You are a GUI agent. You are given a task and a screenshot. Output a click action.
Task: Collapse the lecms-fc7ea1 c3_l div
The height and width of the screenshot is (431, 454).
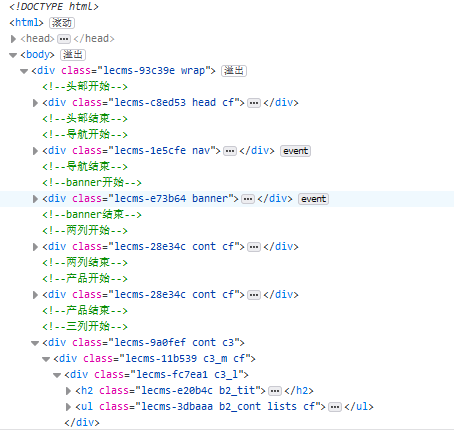click(57, 375)
